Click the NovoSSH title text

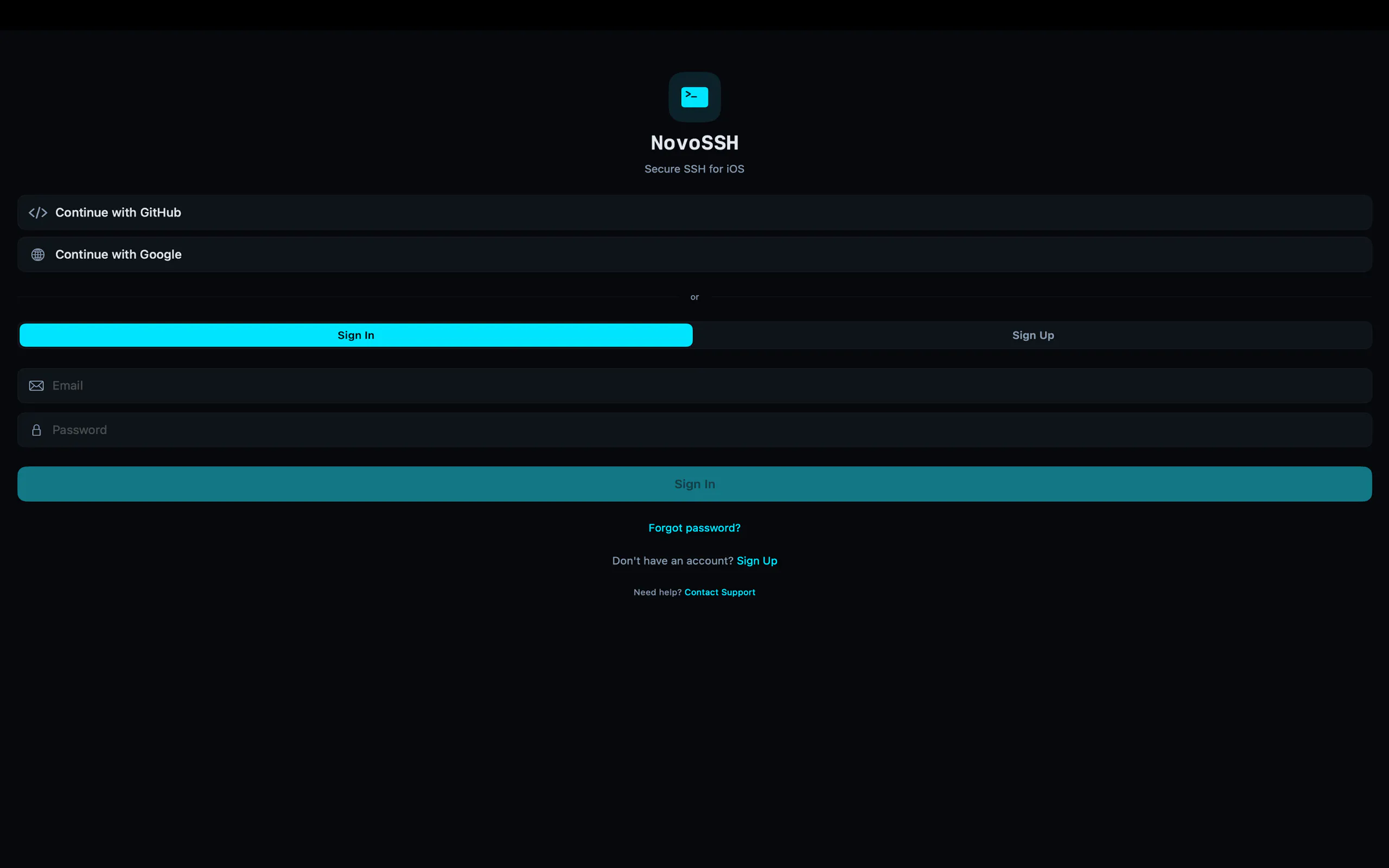[x=694, y=143]
